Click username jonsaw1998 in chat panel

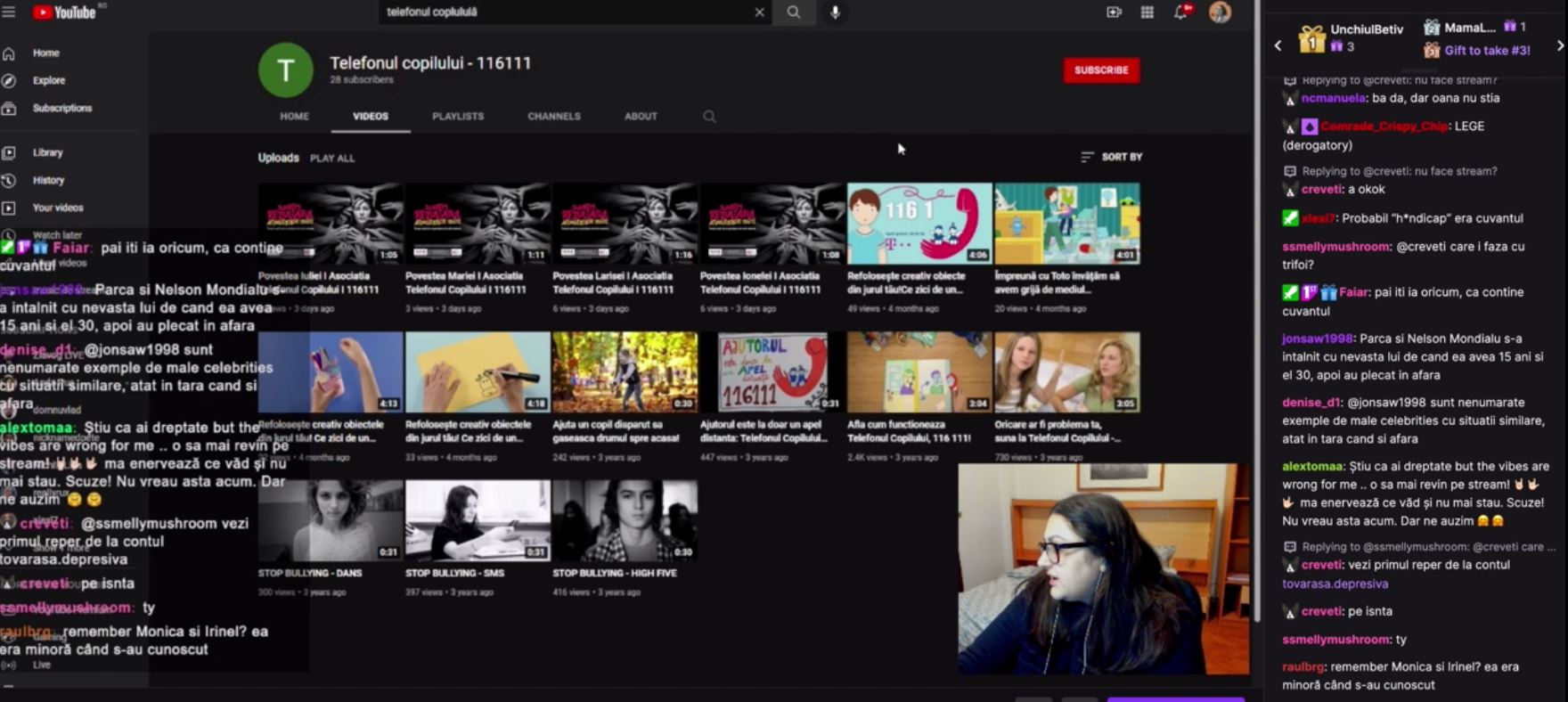pyautogui.click(x=1318, y=339)
